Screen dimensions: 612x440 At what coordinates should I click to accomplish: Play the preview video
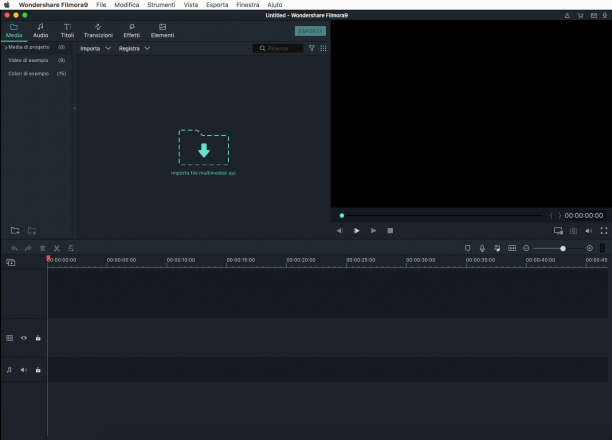pos(356,231)
